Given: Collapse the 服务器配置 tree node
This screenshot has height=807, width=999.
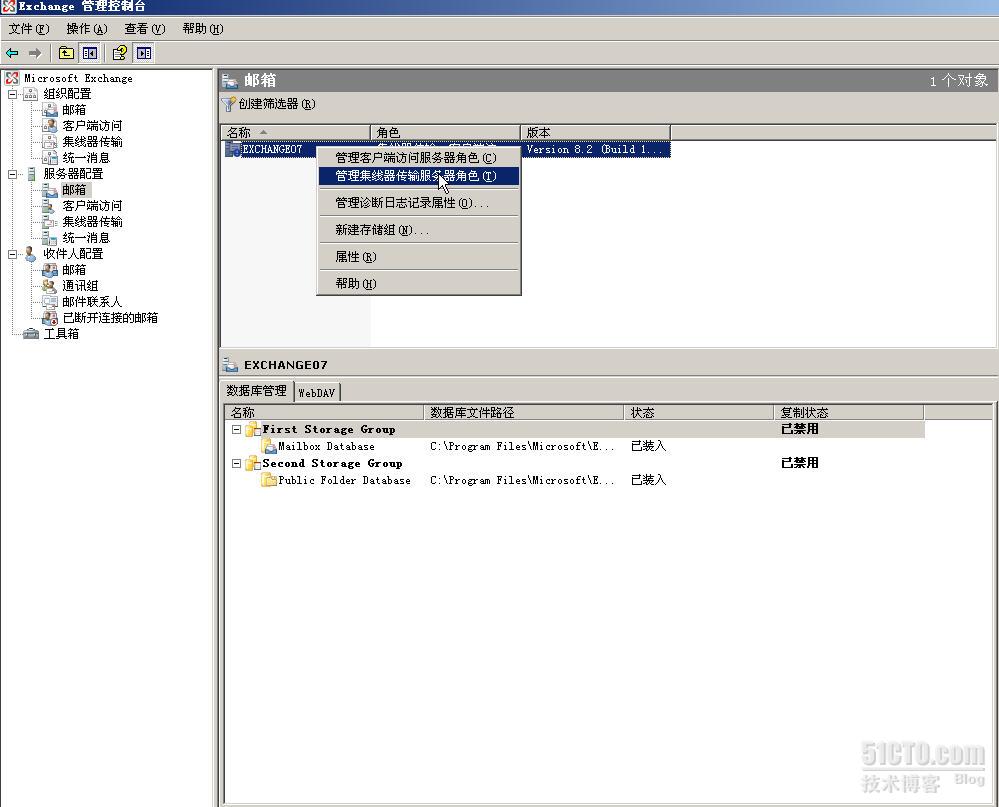Looking at the screenshot, I should pyautogui.click(x=12, y=174).
